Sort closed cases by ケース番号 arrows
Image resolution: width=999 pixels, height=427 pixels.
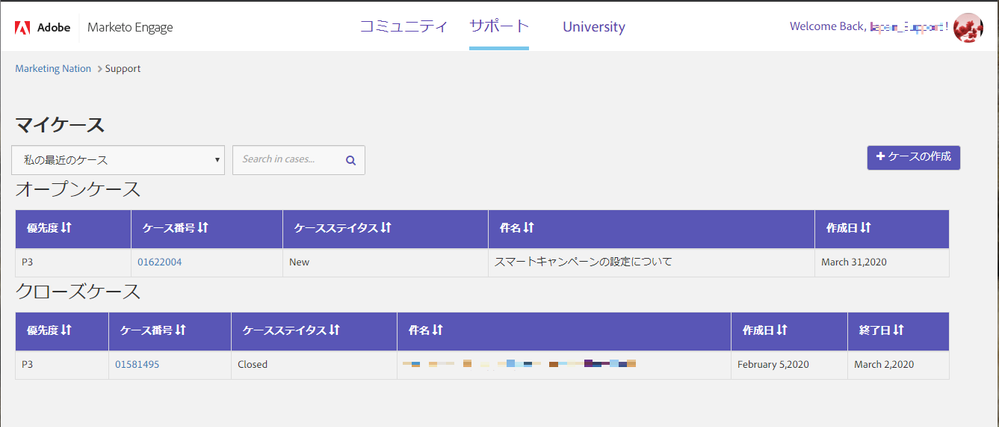point(181,330)
